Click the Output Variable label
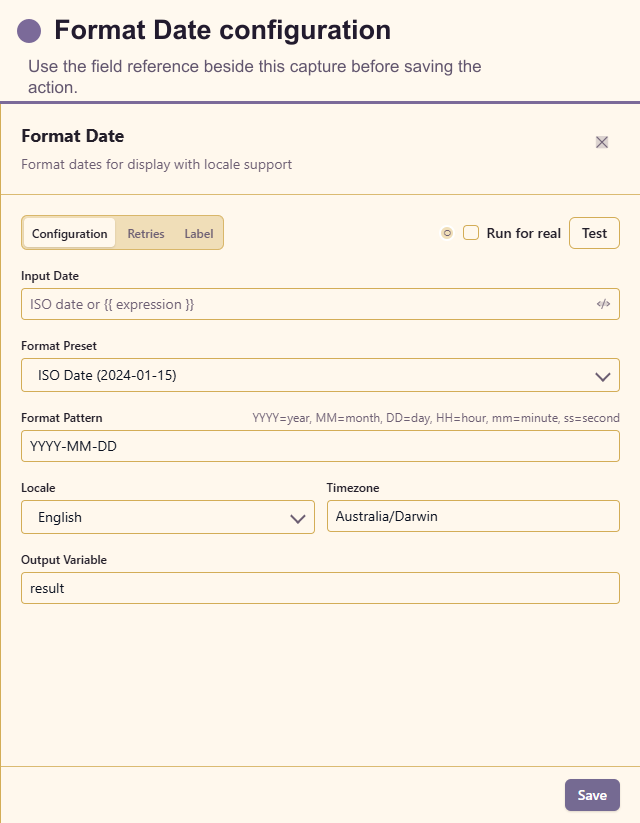Image resolution: width=640 pixels, height=823 pixels. pos(64,560)
